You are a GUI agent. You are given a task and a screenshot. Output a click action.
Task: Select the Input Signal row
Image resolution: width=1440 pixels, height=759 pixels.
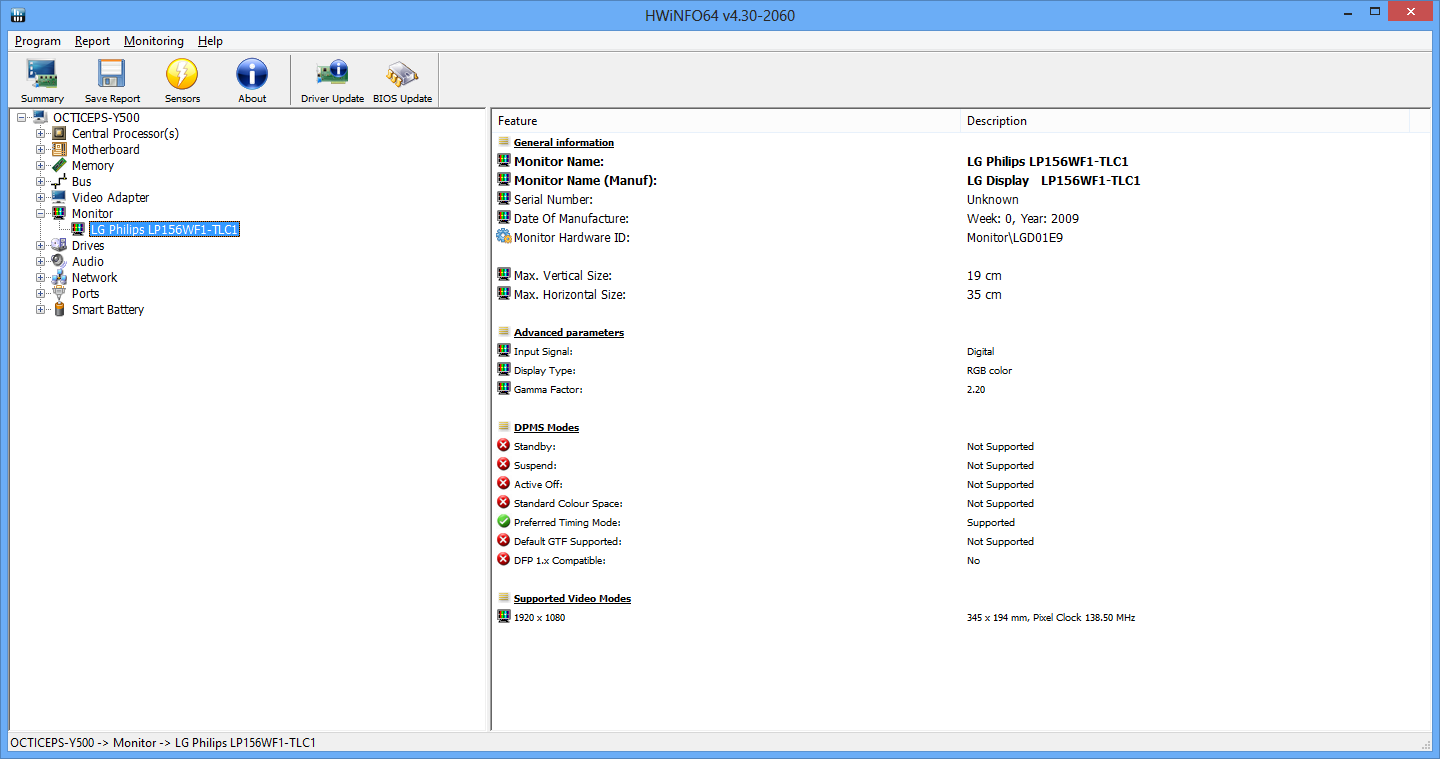tap(961, 351)
